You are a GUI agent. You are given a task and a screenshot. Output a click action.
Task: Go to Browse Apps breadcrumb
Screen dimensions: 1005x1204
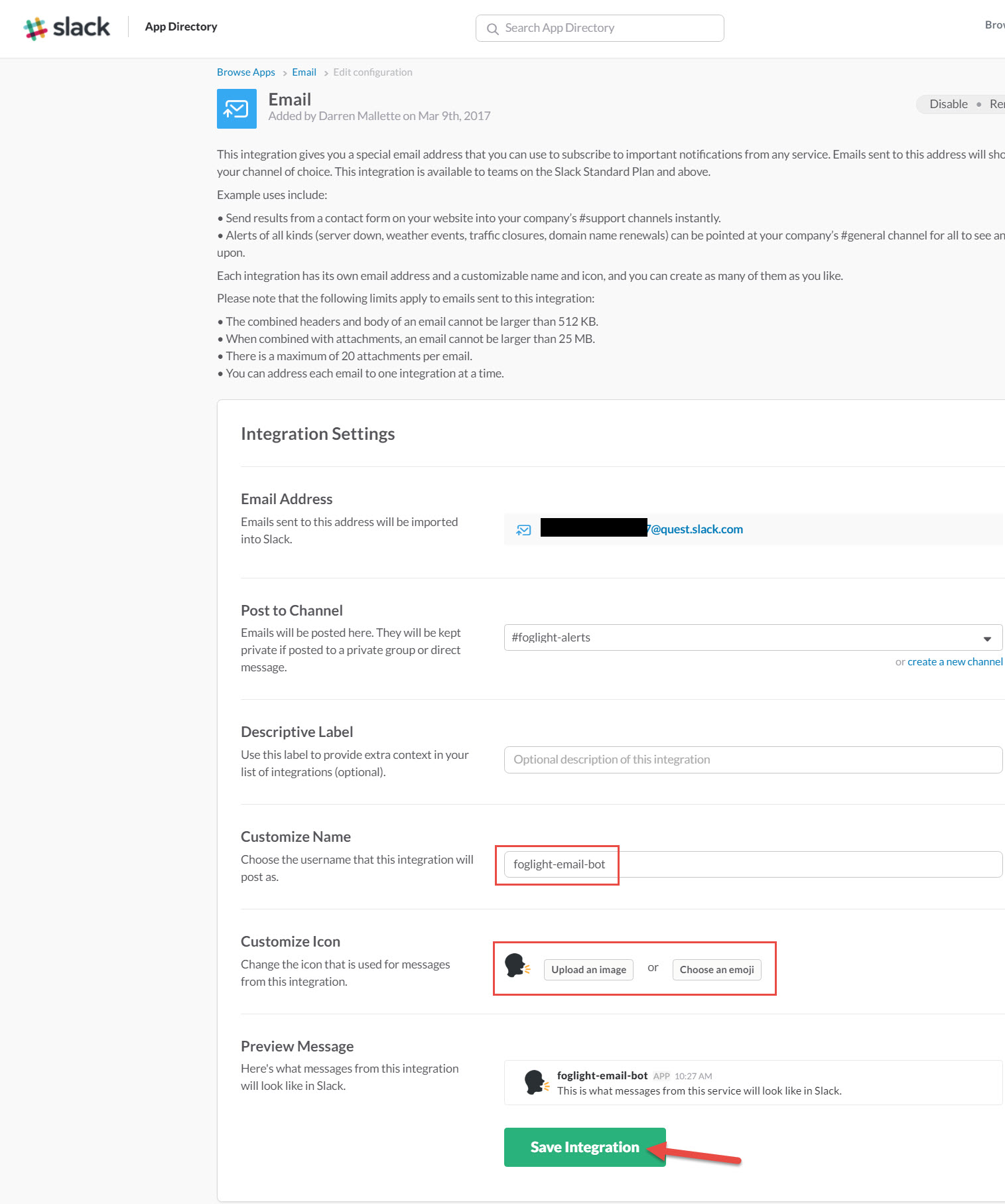click(x=245, y=72)
